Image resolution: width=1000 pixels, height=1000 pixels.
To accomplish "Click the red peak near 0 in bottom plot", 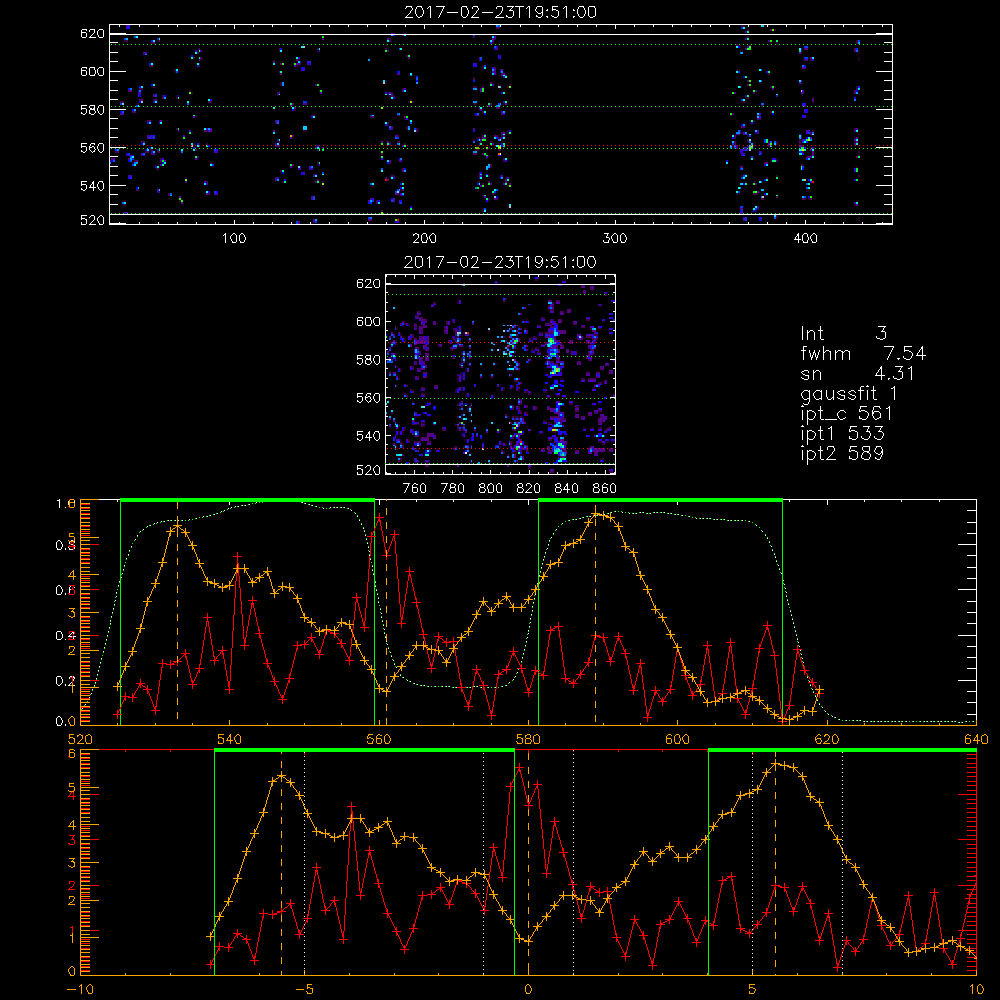I will click(519, 767).
